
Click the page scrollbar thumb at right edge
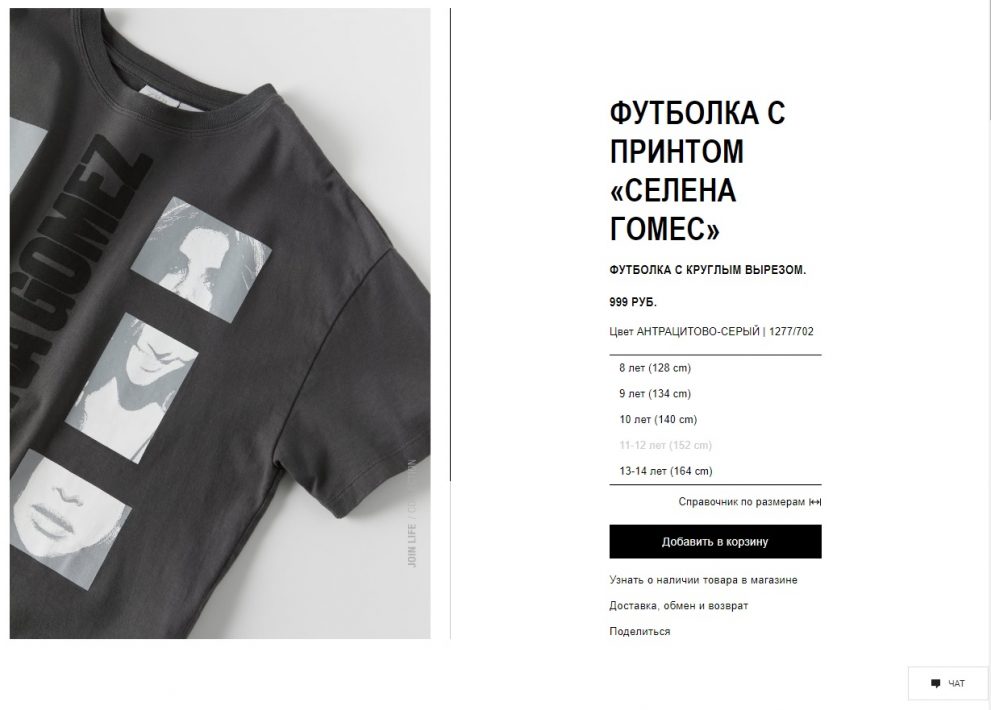(x=989, y=60)
